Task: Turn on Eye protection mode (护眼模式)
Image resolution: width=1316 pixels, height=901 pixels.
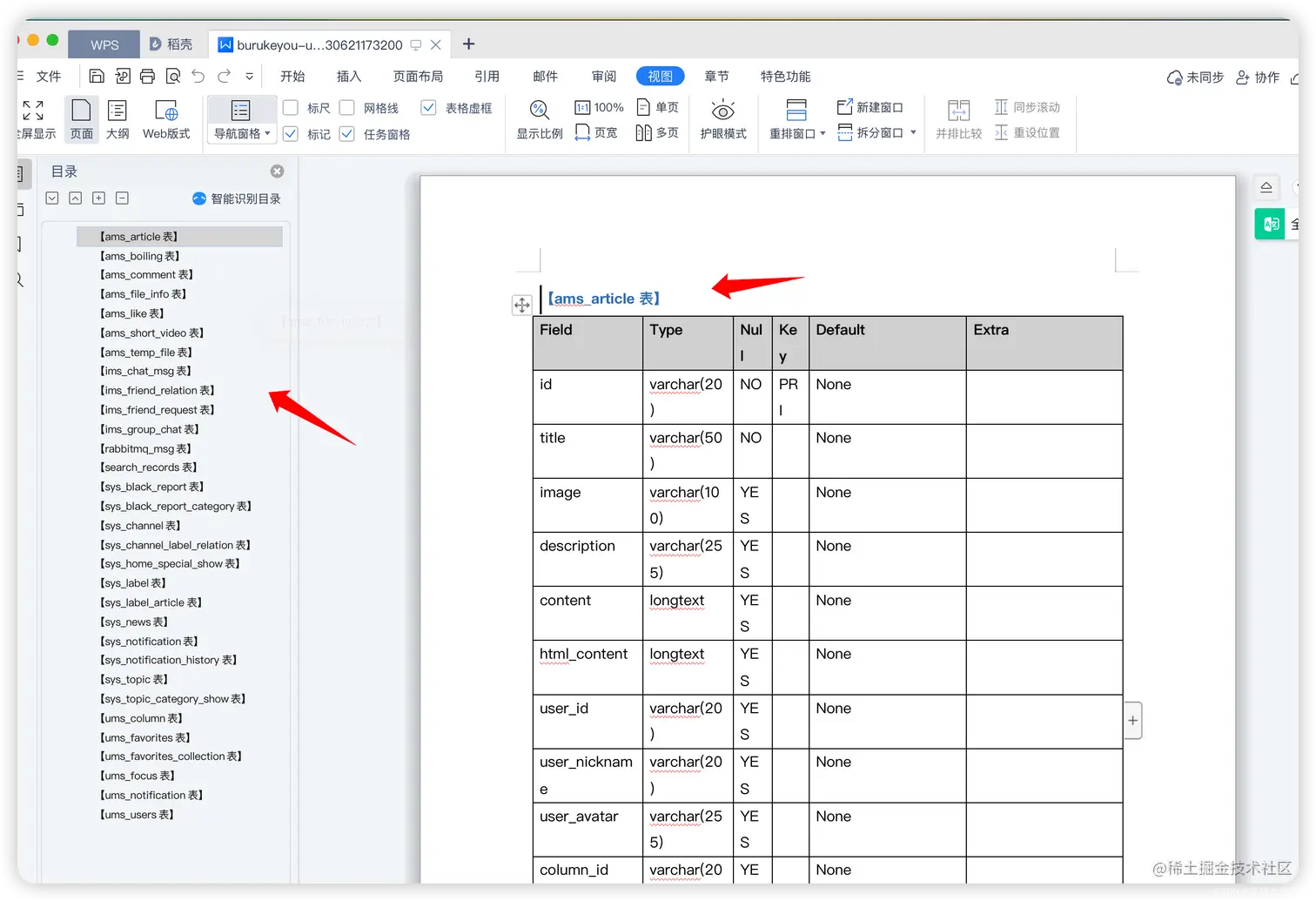Action: (723, 119)
